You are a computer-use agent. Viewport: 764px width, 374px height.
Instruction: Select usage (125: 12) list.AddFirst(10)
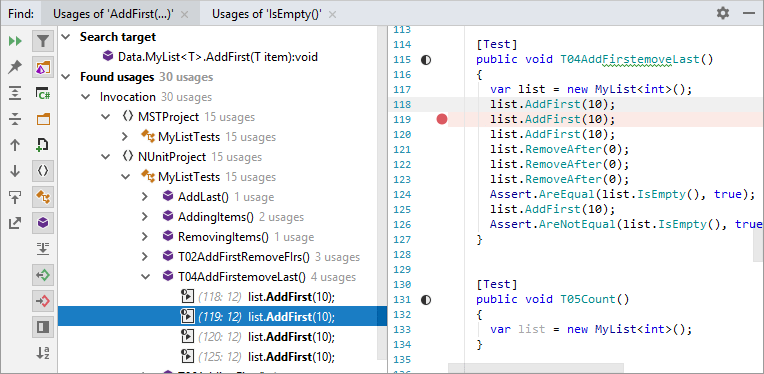click(x=222, y=356)
